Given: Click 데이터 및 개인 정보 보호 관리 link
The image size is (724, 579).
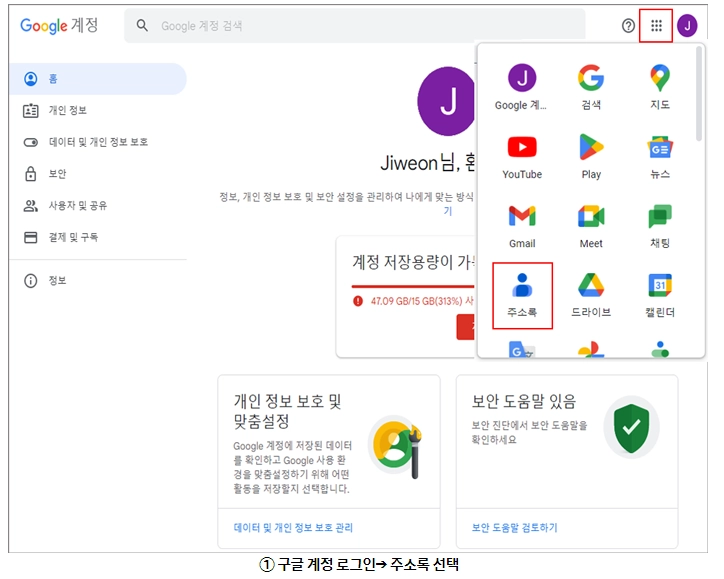Looking at the screenshot, I should (x=293, y=527).
